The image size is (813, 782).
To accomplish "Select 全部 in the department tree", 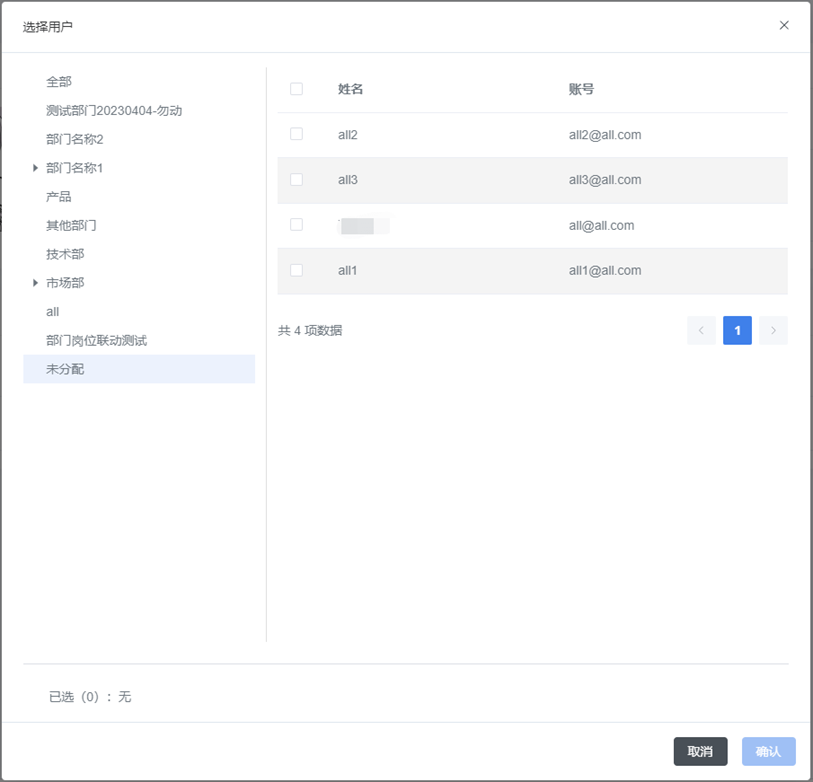I will 59,81.
